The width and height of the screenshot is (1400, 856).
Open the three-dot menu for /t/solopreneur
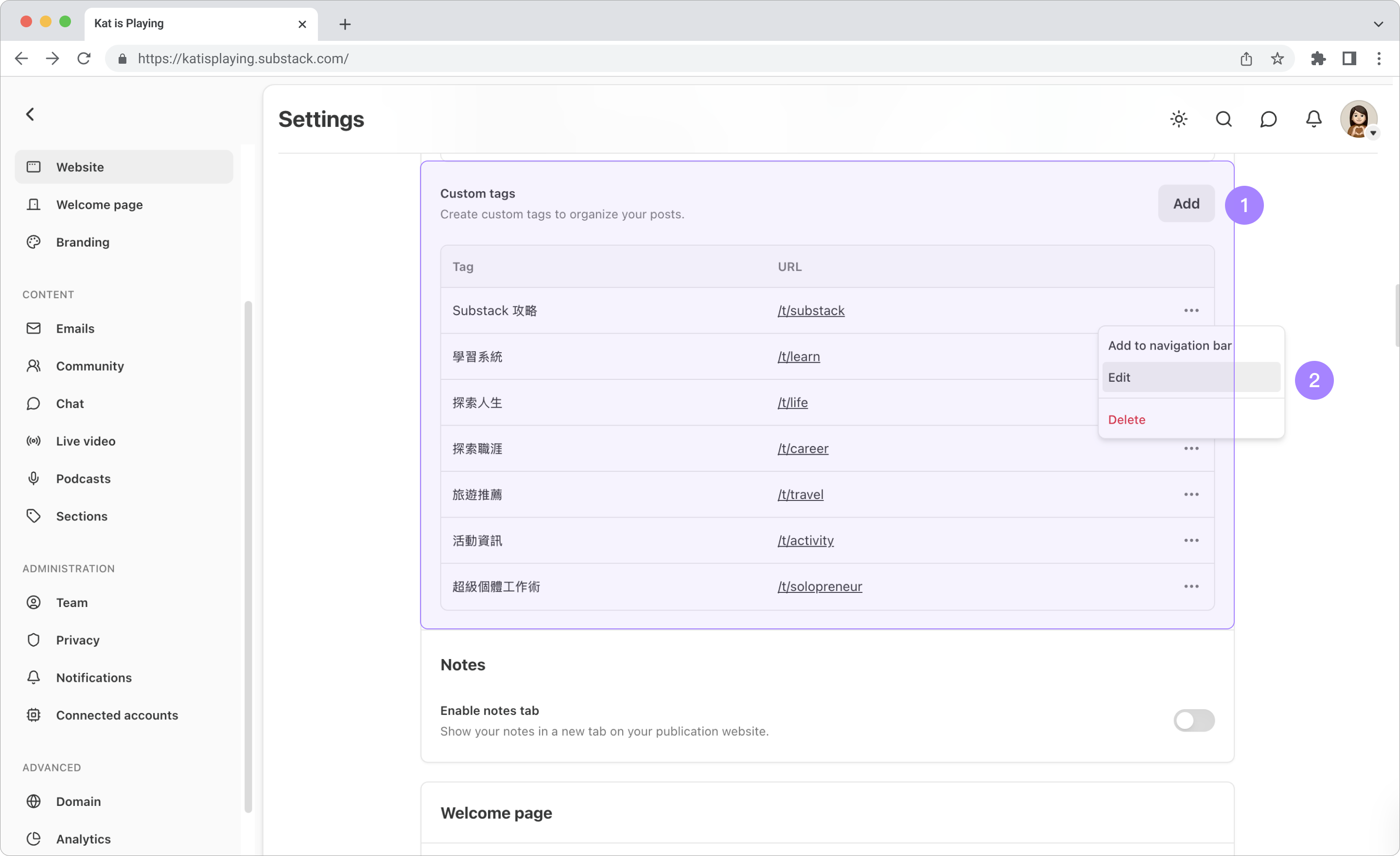point(1191,587)
